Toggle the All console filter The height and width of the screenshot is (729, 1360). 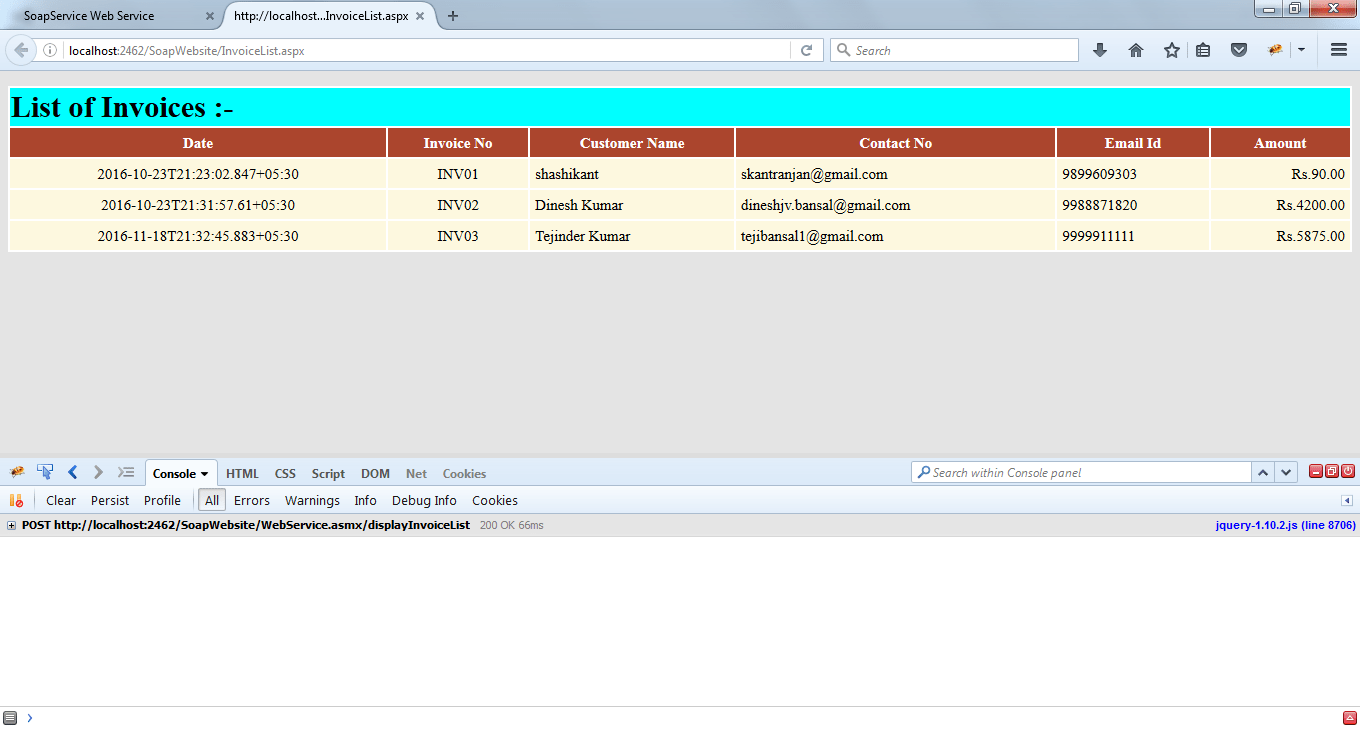coord(212,501)
